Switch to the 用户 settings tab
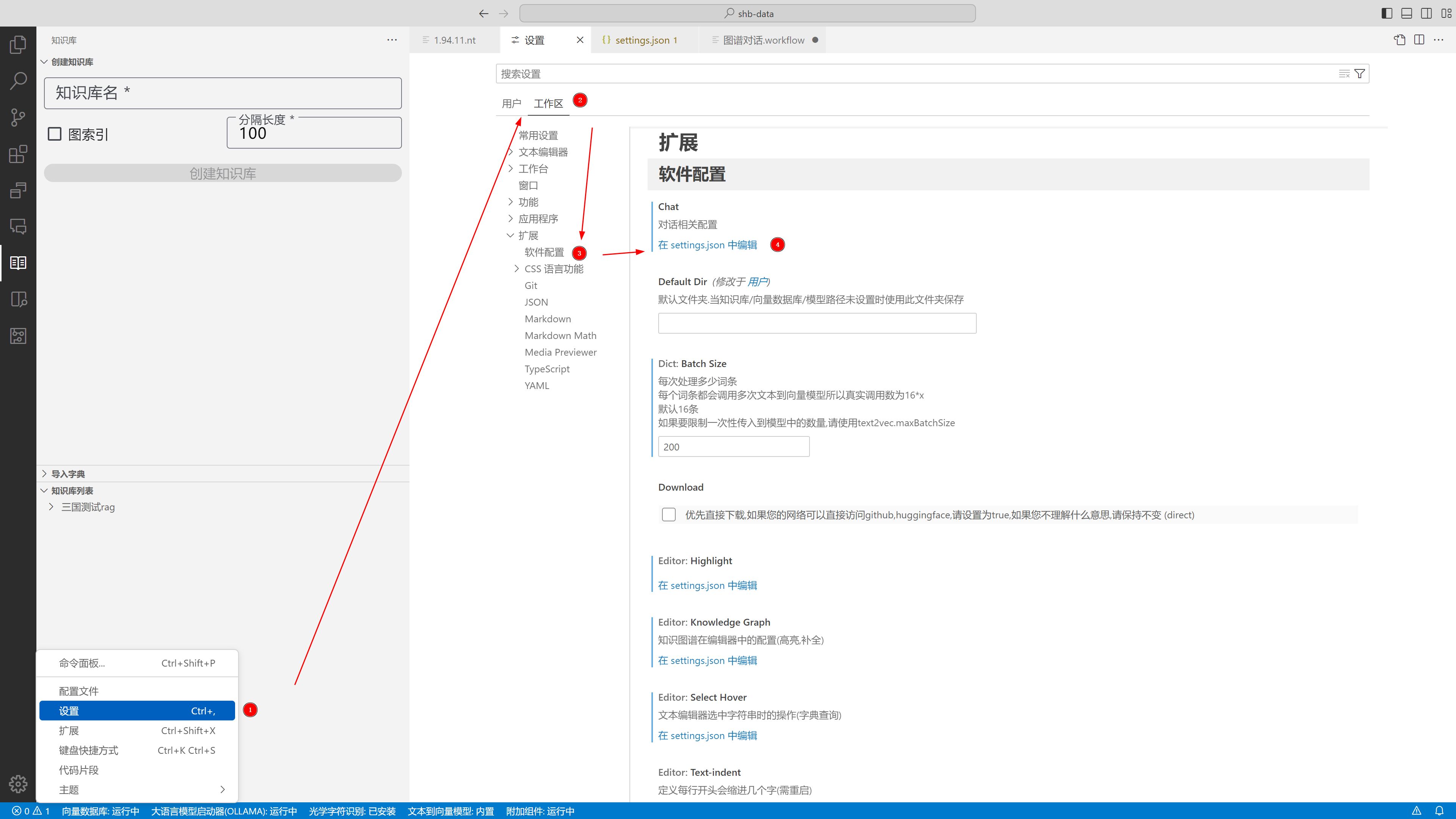The height and width of the screenshot is (819, 1456). (511, 104)
